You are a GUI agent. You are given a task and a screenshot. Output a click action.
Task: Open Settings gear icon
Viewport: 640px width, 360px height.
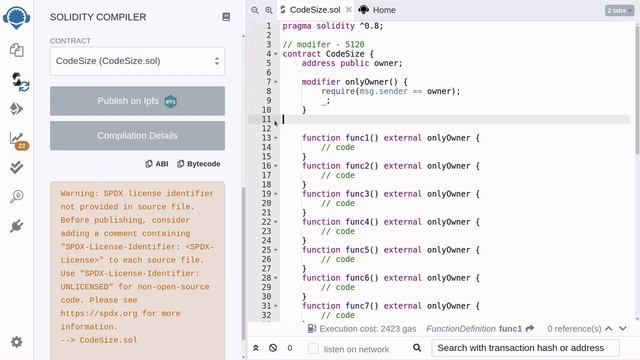pos(17,342)
